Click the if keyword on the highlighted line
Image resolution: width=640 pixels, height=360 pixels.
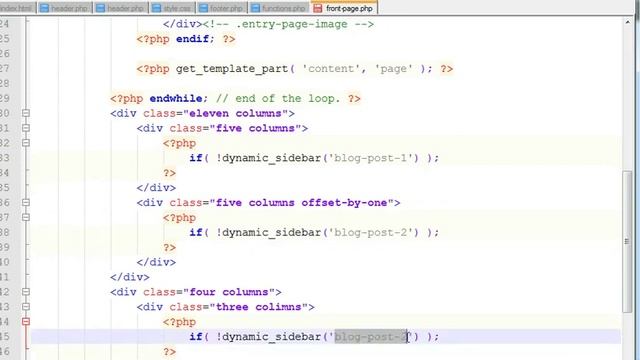pyautogui.click(x=196, y=337)
